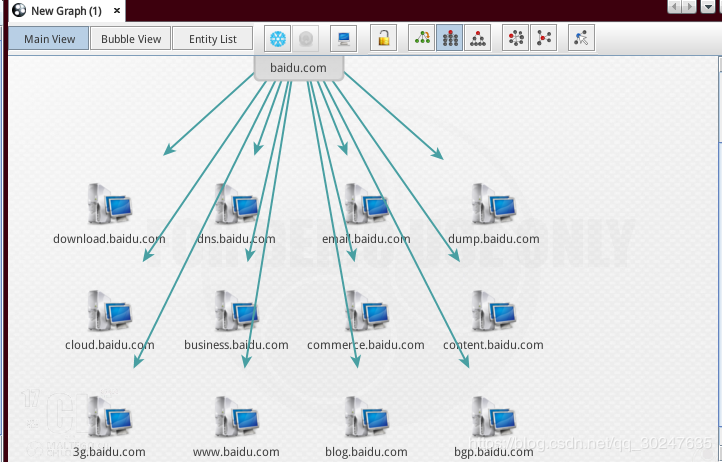Select the 3g.baidu.com server icon
Image resolution: width=722 pixels, height=462 pixels.
[x=110, y=417]
